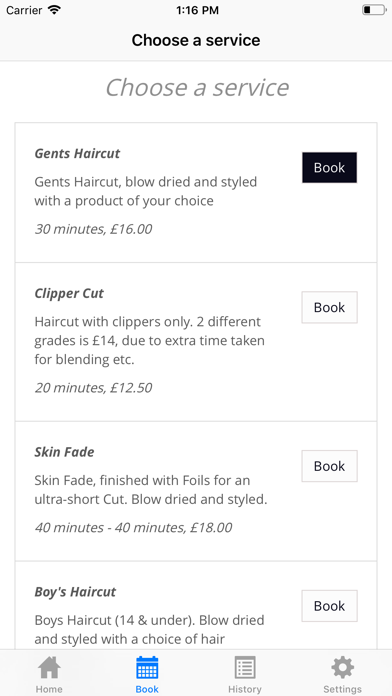
Task: Book the Skin Fade service
Action: tap(329, 466)
